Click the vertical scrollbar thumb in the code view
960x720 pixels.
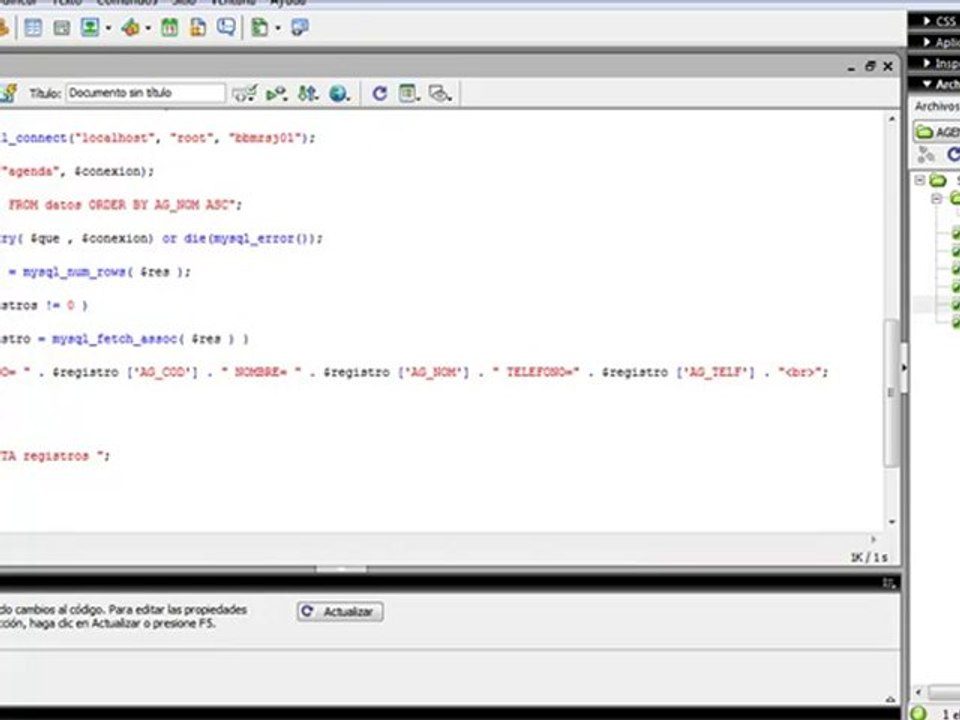[891, 392]
